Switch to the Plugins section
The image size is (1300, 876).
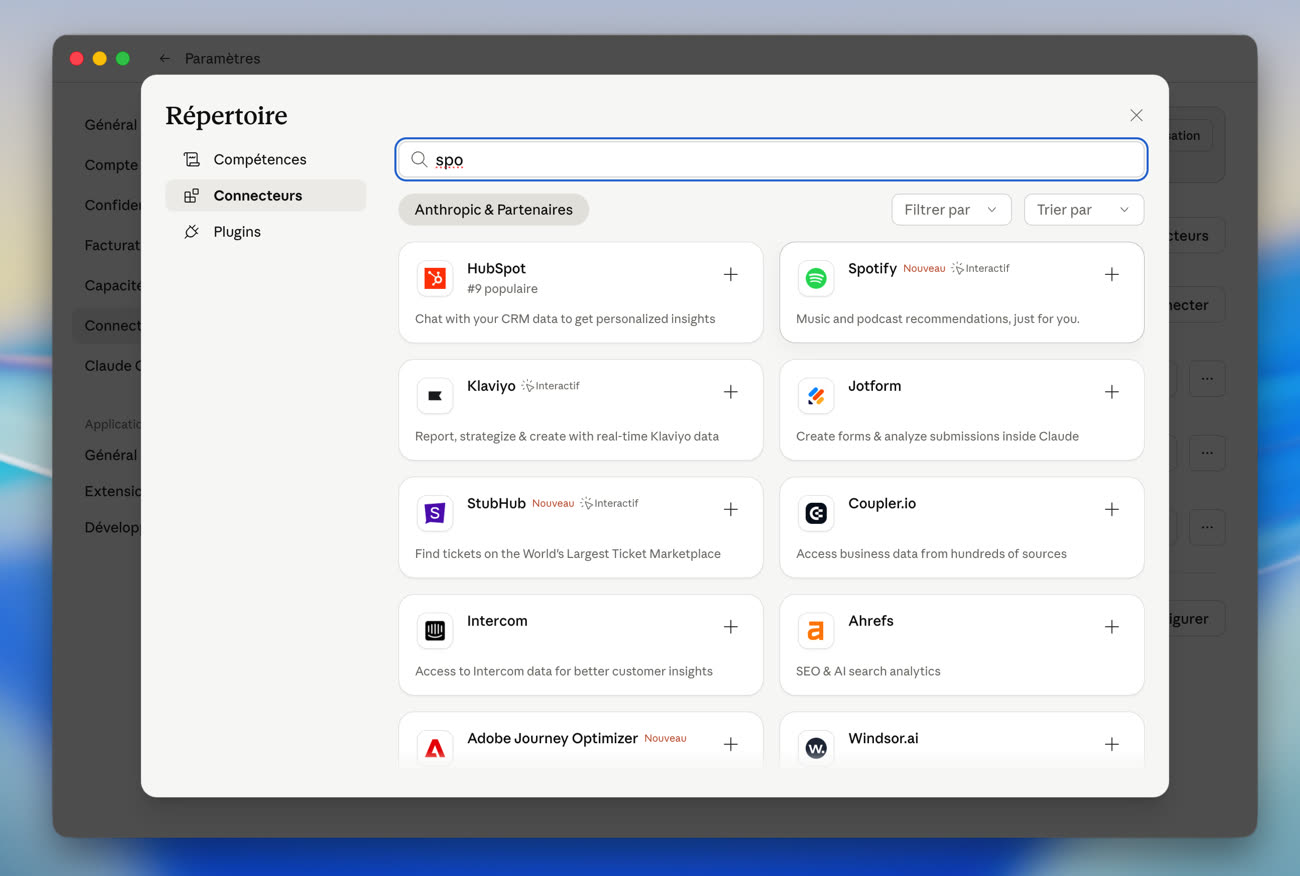tap(237, 232)
